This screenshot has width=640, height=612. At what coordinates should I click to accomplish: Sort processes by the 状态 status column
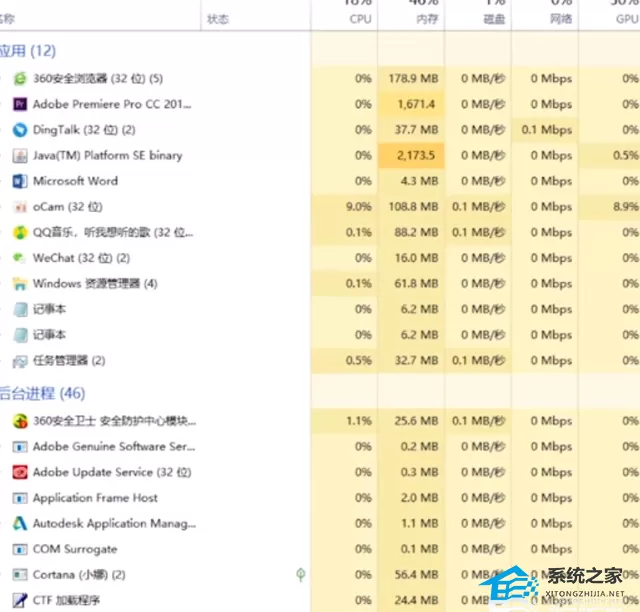256,15
